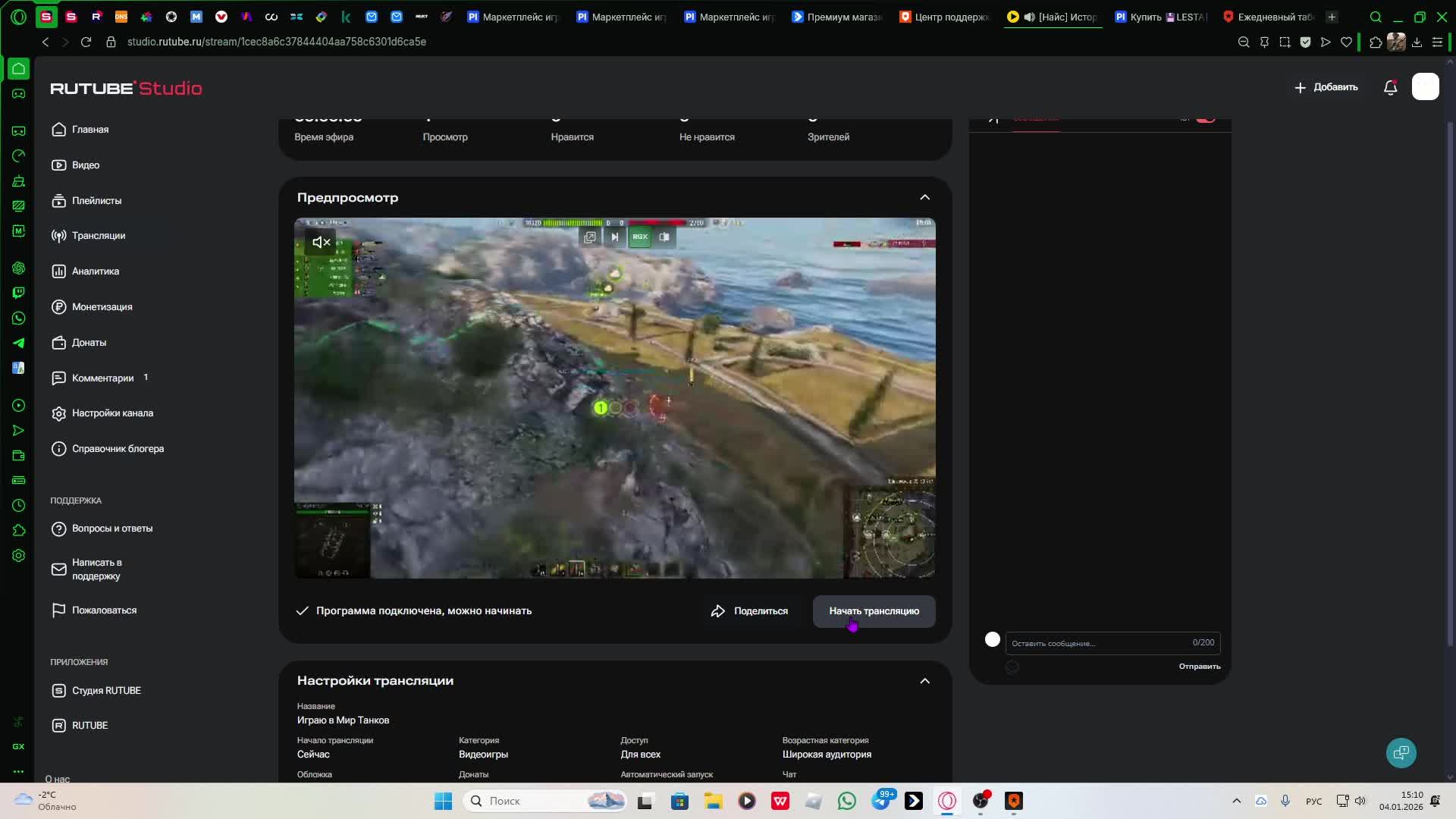Switch to the Купить LESTA tab
Viewport: 1456px width, 819px height.
1160,17
